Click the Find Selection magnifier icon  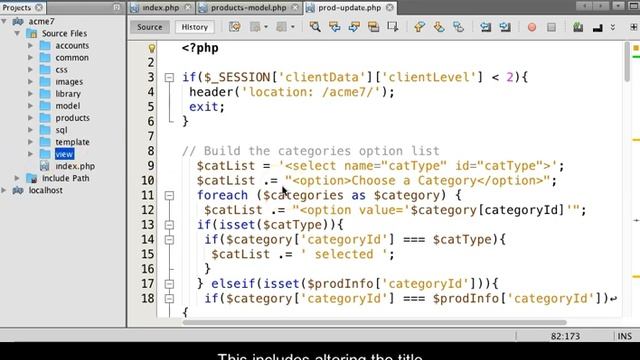(315, 27)
